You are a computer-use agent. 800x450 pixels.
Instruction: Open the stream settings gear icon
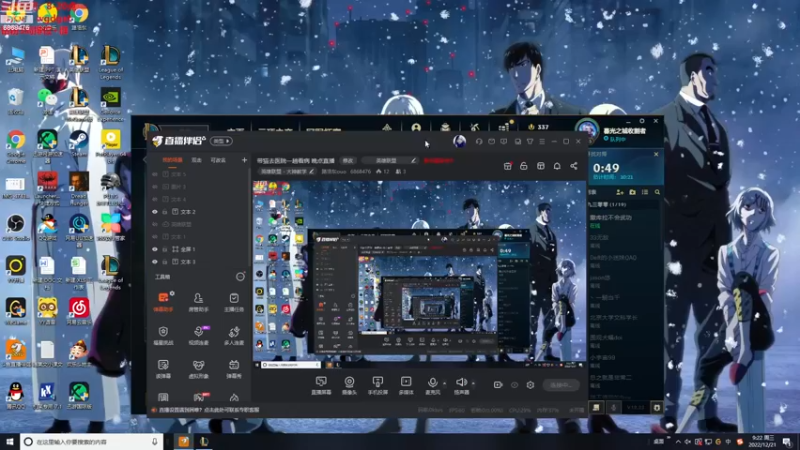click(x=530, y=385)
